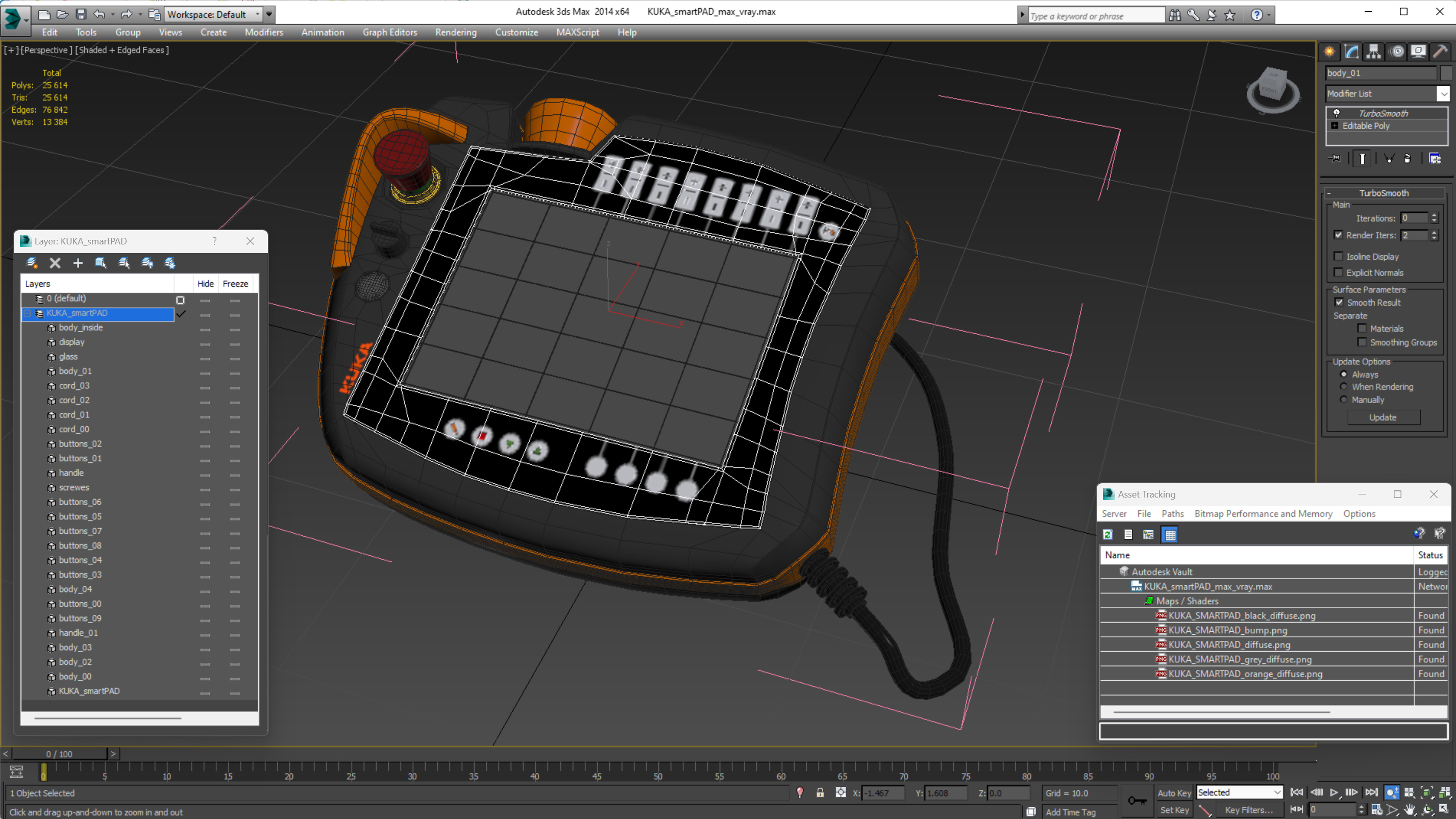Click the Pin Stack icon below modifier stack

(1335, 158)
